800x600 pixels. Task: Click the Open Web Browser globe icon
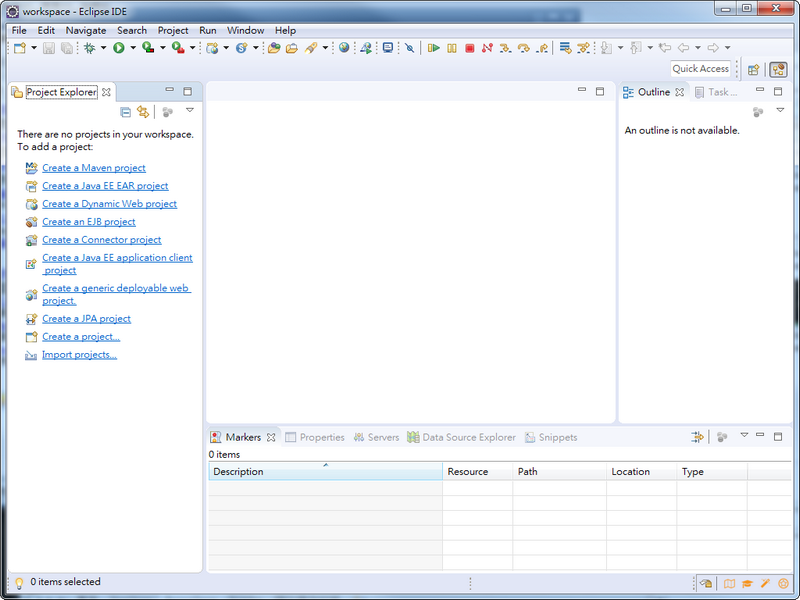pos(344,48)
